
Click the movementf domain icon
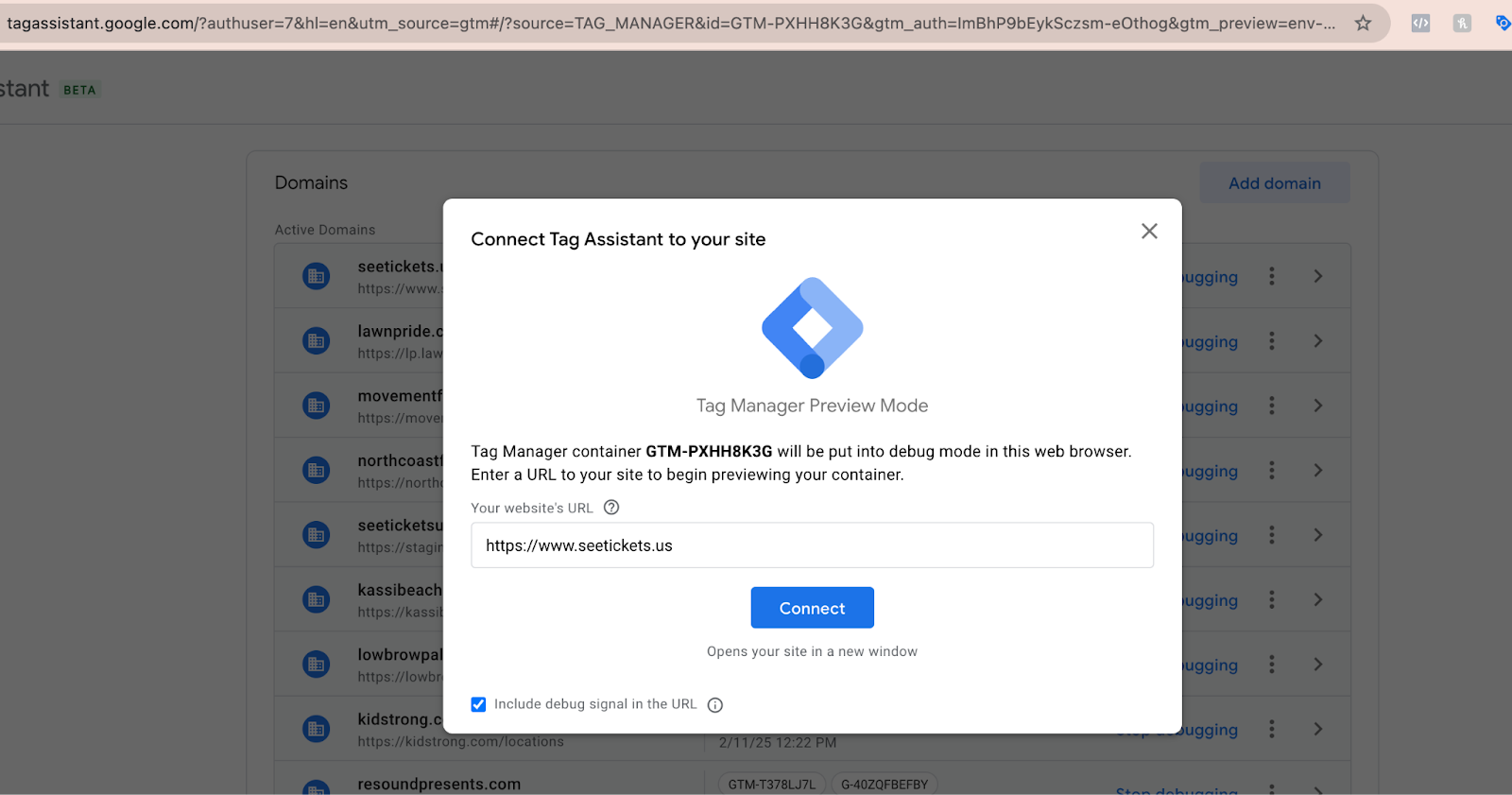click(316, 406)
